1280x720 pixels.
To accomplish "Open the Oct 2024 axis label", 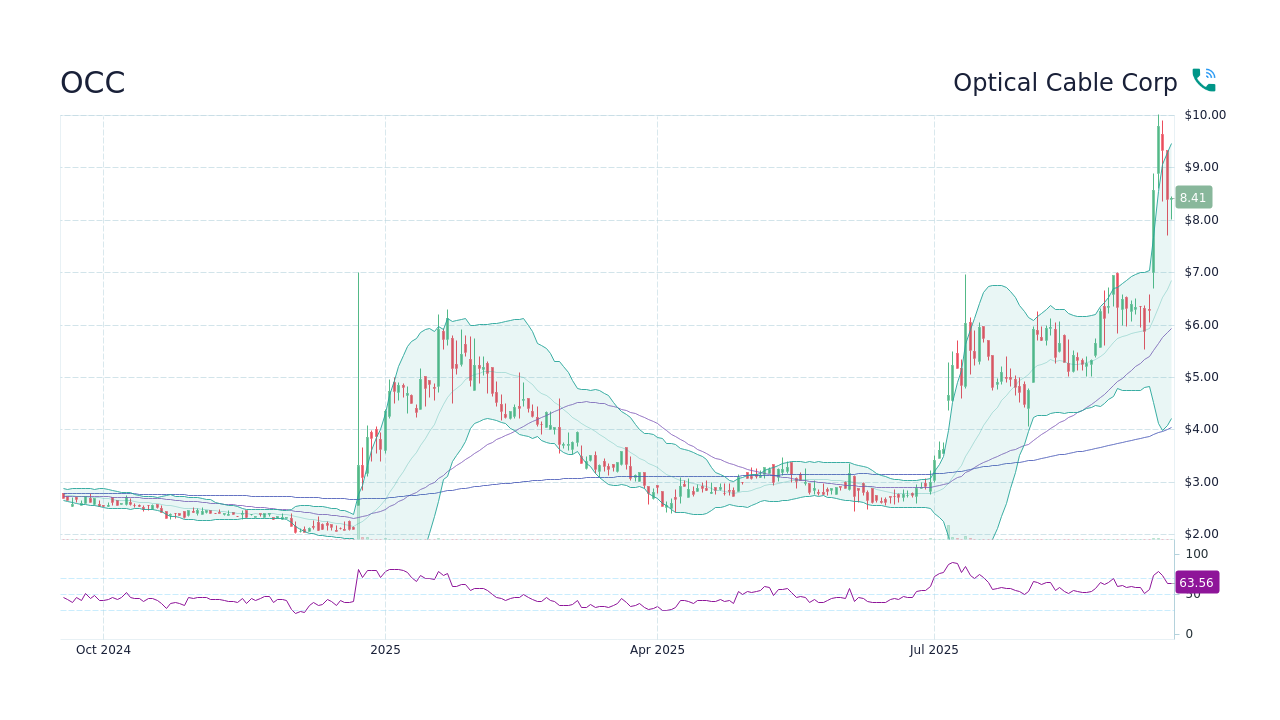I will point(103,649).
